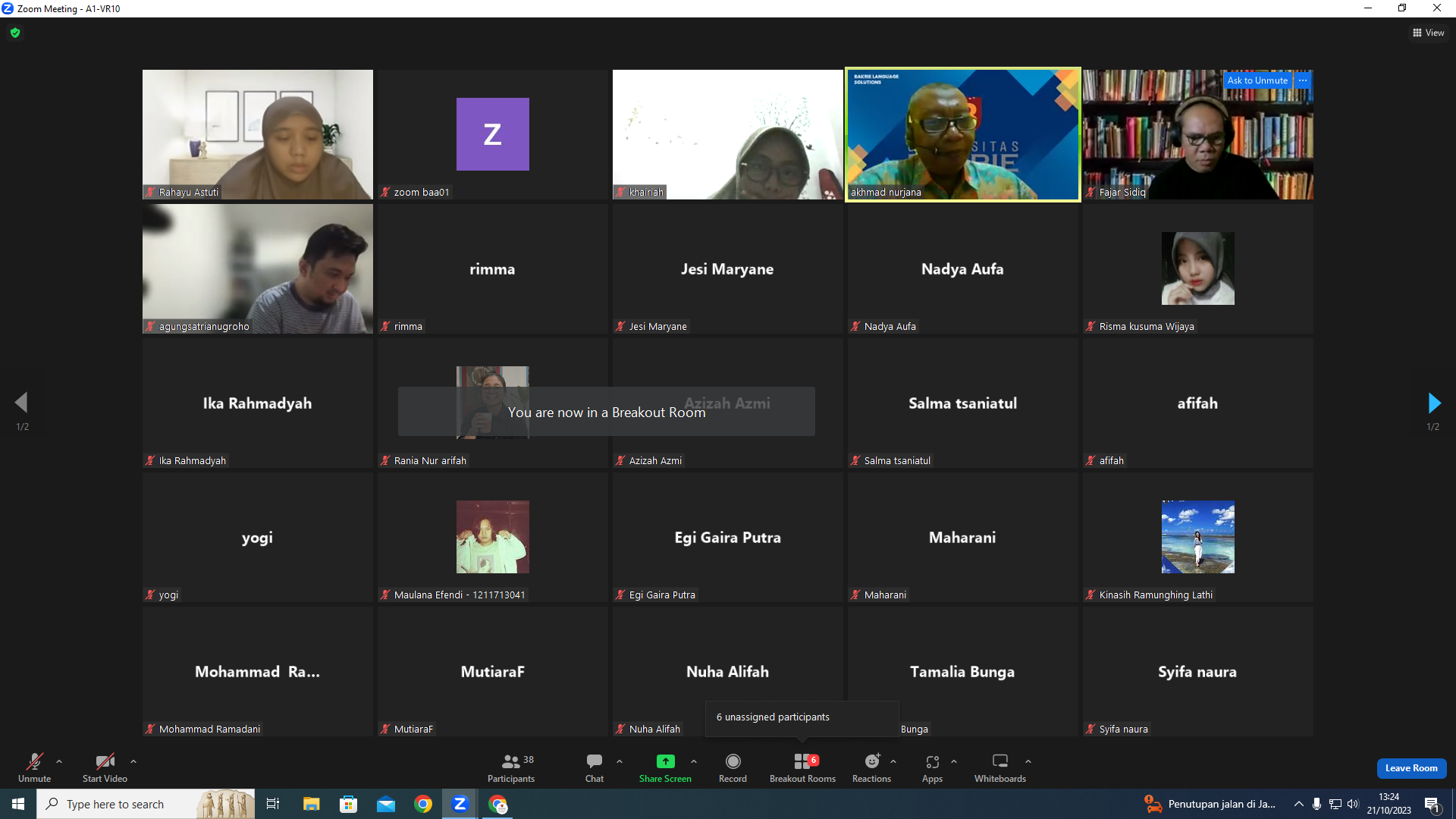Show hidden system tray icons
The height and width of the screenshot is (819, 1456).
[x=1299, y=804]
